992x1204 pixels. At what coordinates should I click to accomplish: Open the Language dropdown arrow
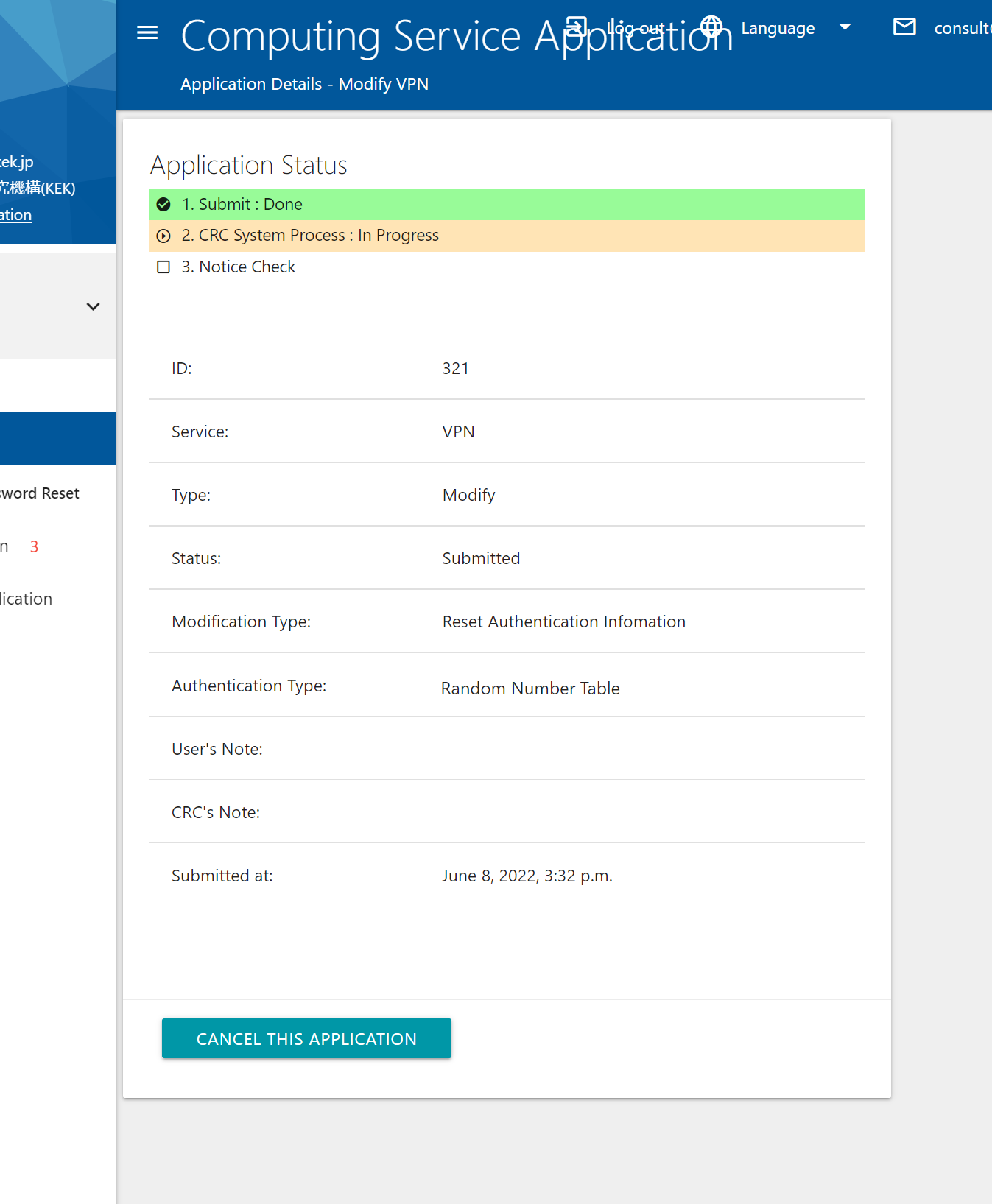[x=845, y=27]
